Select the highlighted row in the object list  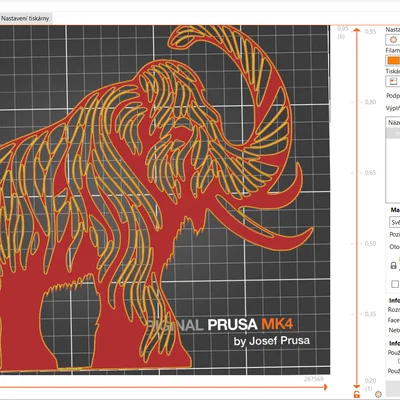pyautogui.click(x=393, y=133)
